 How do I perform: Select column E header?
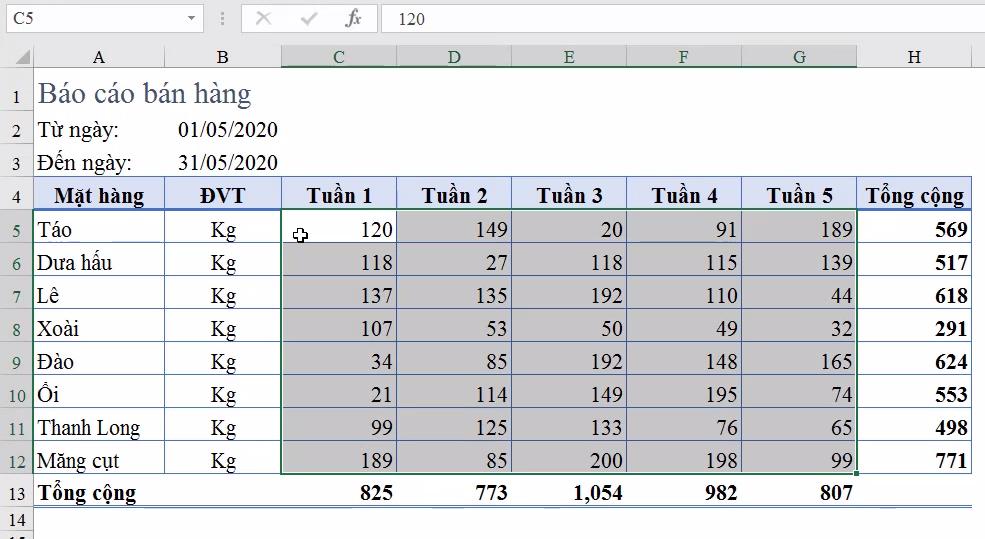(569, 57)
